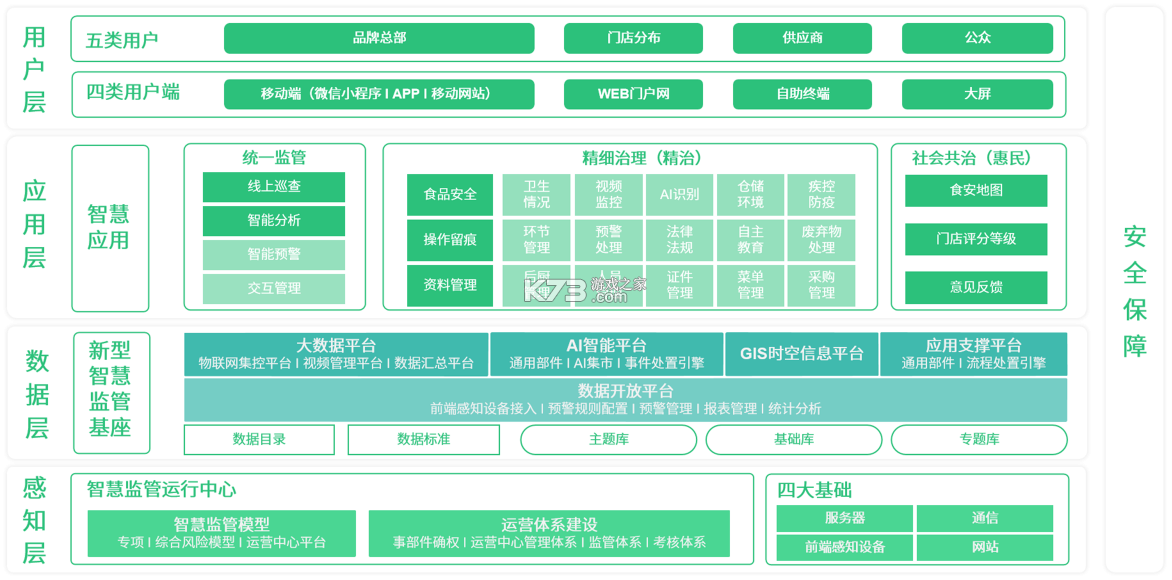Open the 数据开放平台 bar
1172x580 pixels.
626,400
